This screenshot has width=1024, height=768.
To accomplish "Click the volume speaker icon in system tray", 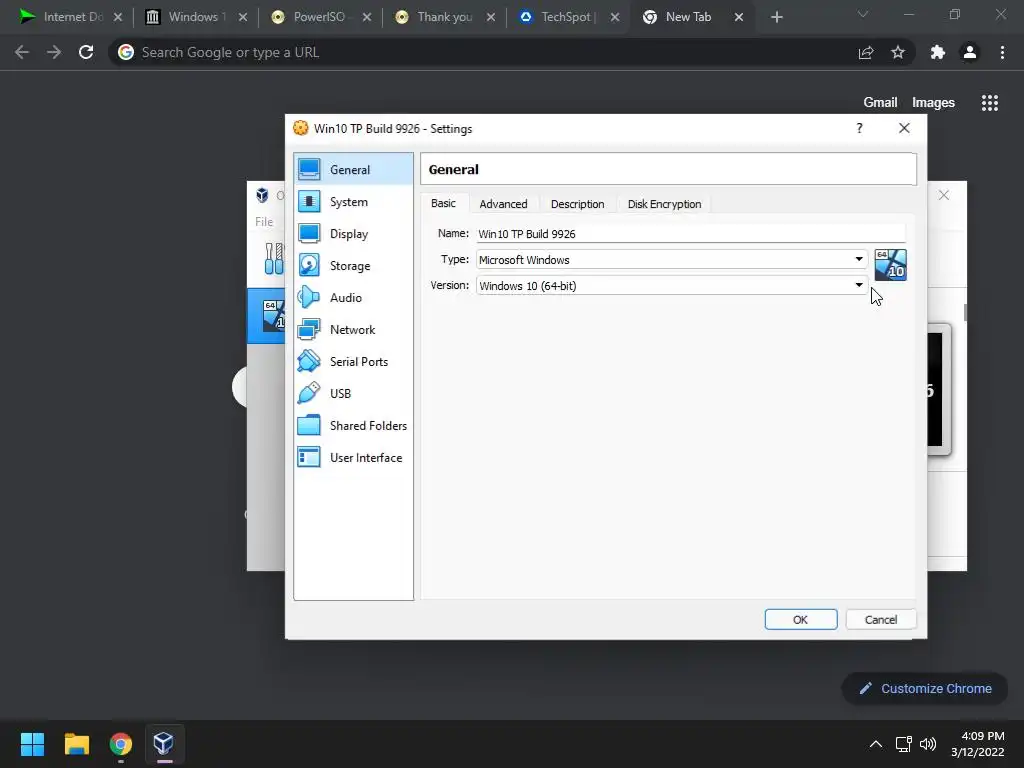I will [x=927, y=744].
